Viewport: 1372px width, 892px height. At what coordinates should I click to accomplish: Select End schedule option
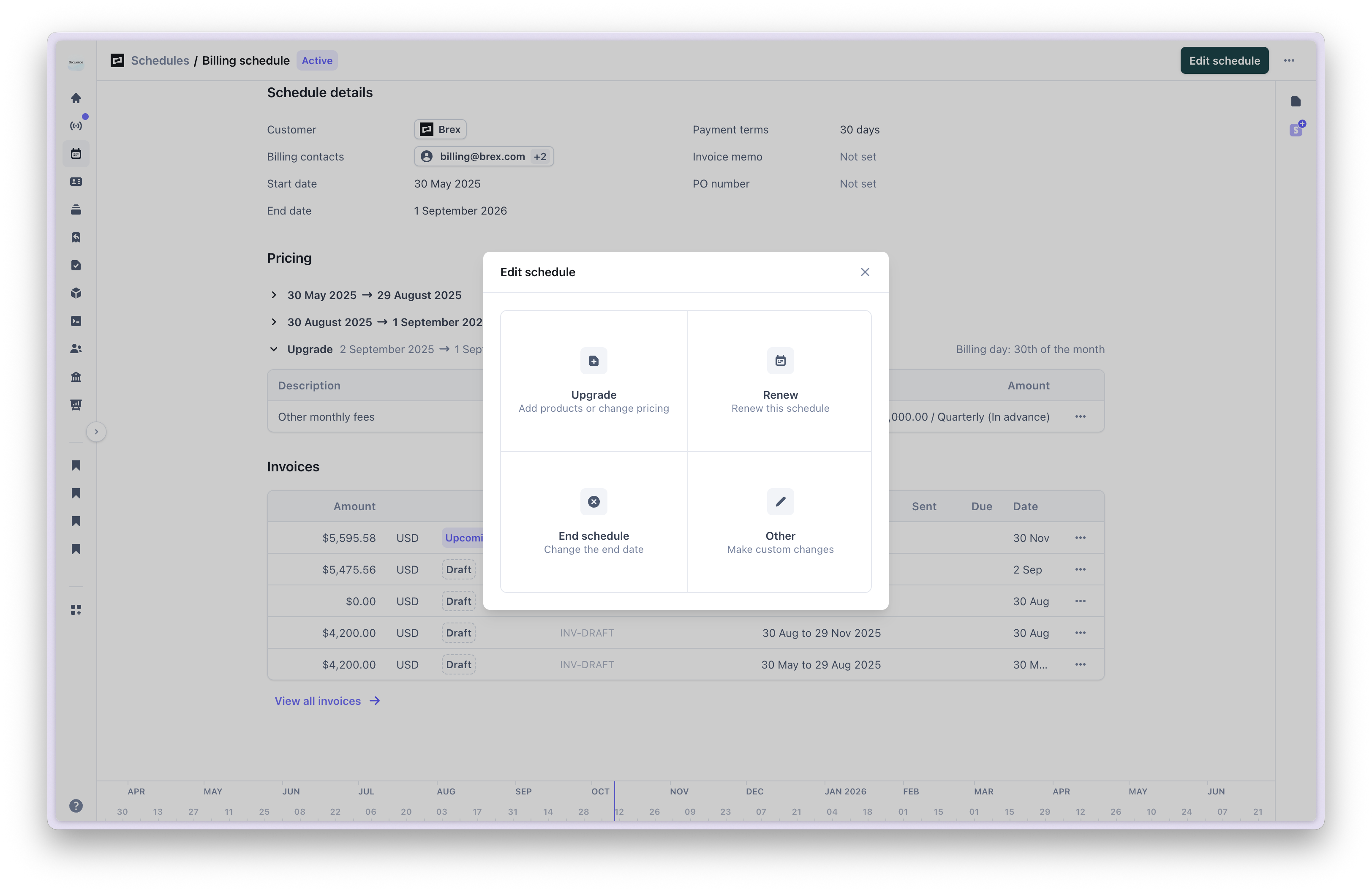pos(593,522)
